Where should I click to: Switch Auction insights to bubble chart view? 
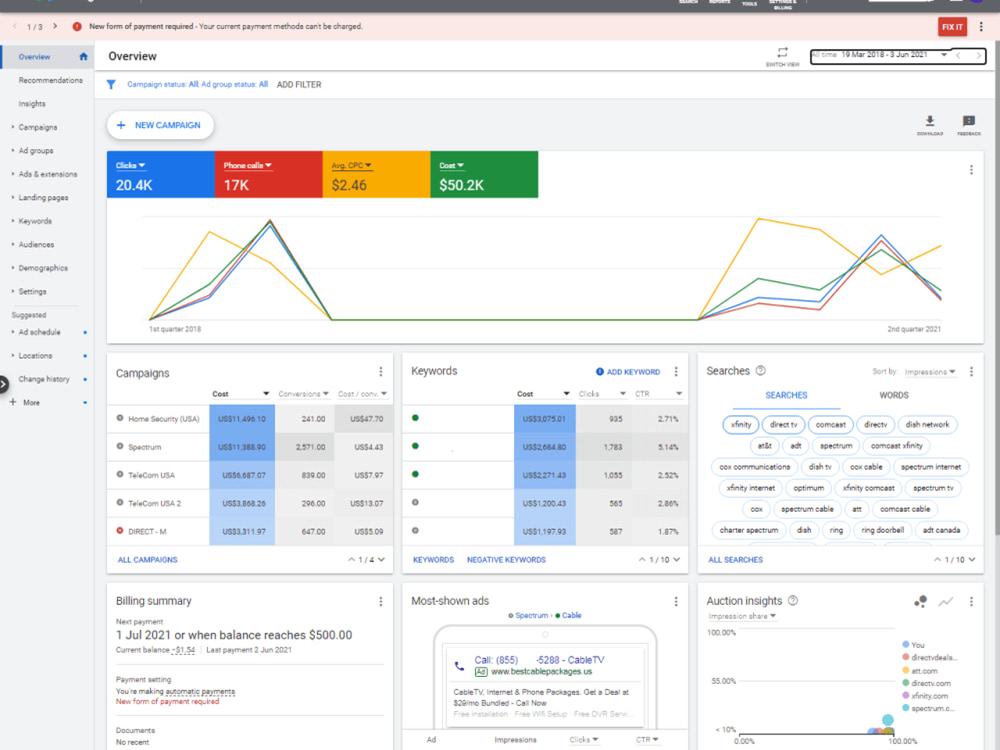pos(920,601)
